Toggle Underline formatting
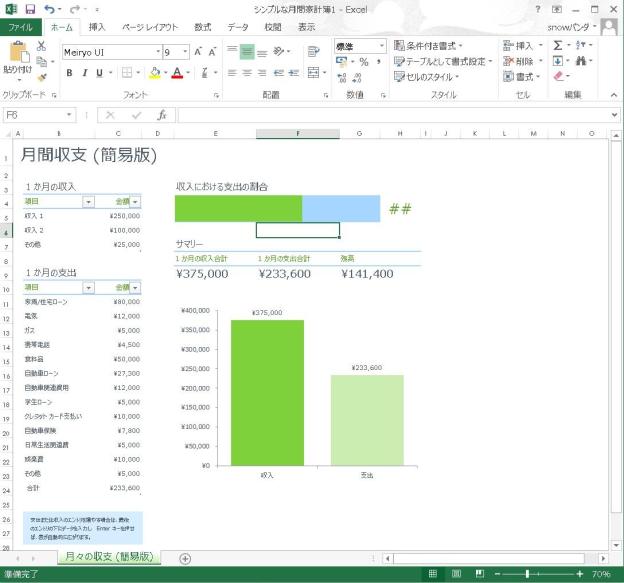This screenshot has height=583, width=624. (99, 73)
